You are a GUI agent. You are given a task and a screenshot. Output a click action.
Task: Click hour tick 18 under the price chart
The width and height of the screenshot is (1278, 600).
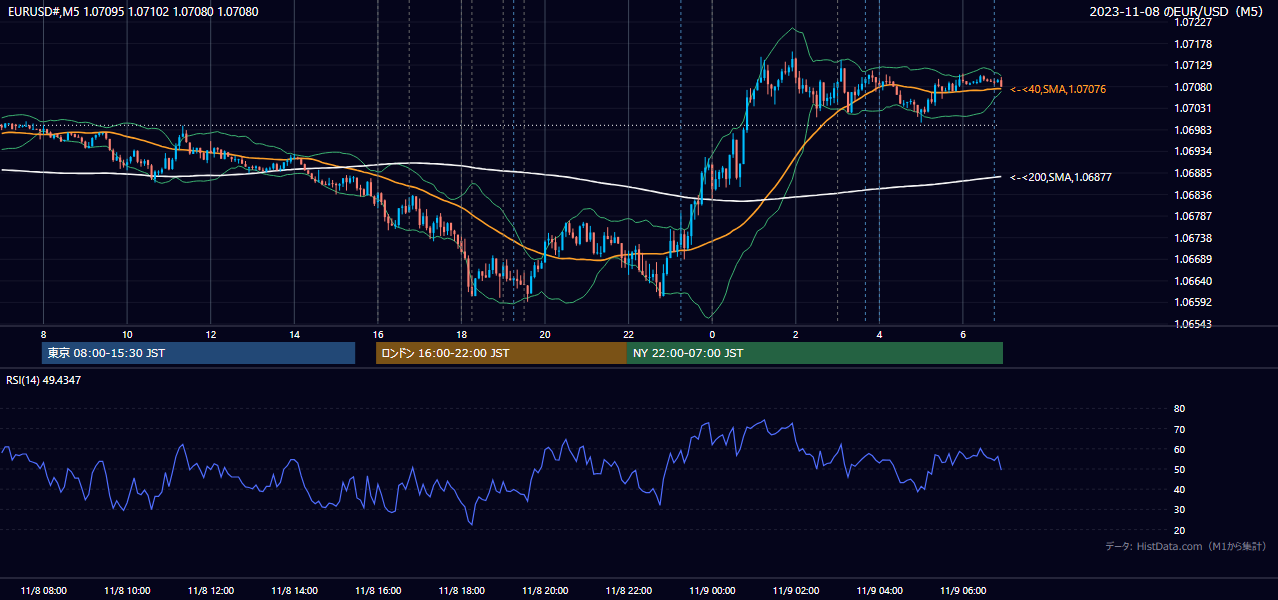[x=461, y=334]
